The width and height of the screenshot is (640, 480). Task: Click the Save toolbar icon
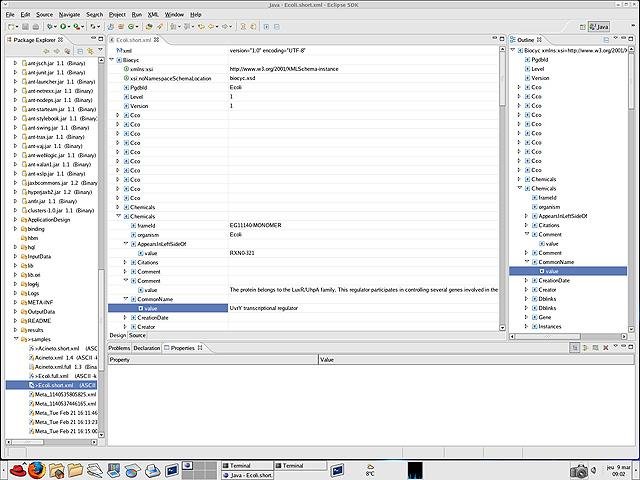click(25, 27)
